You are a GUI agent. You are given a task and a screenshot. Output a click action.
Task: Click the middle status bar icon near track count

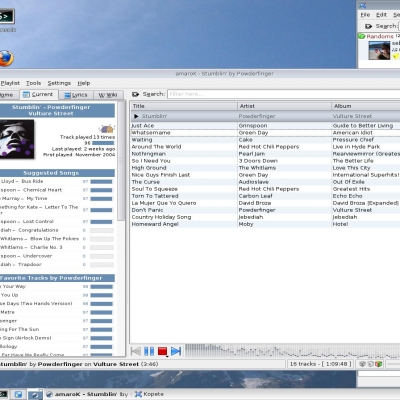coord(370,364)
